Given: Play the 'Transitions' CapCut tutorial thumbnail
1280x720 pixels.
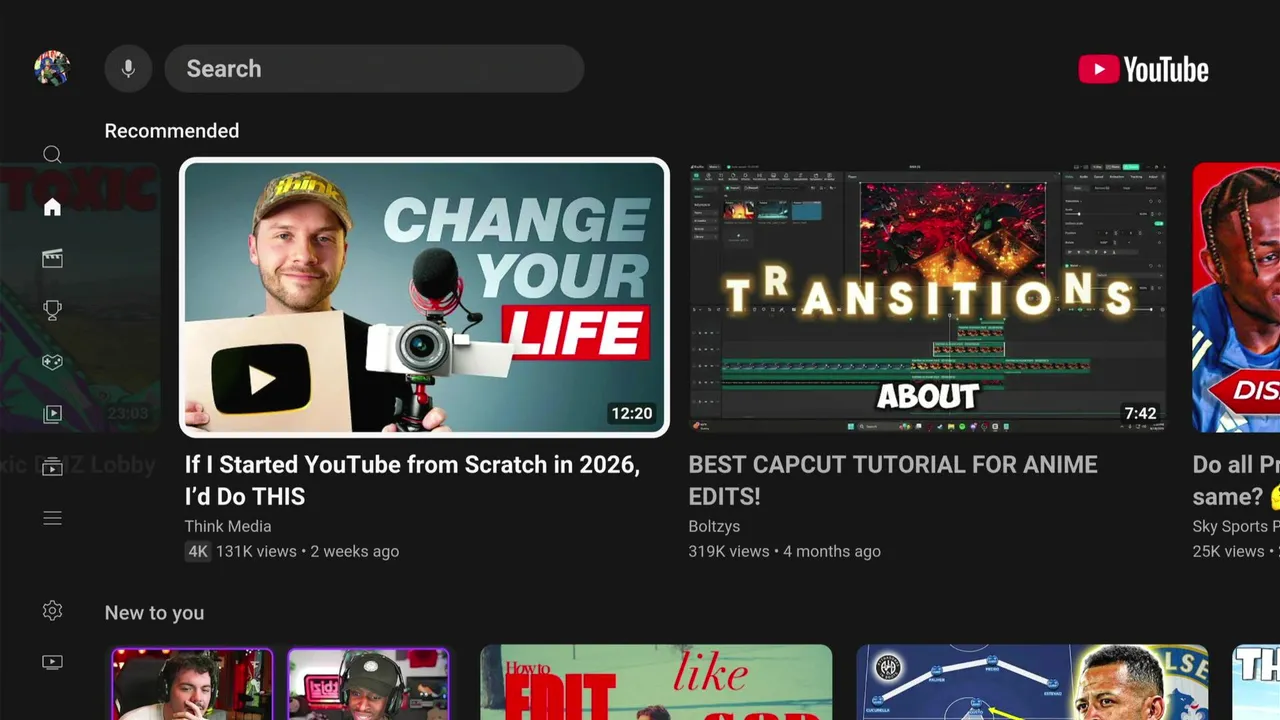Looking at the screenshot, I should coord(927,298).
